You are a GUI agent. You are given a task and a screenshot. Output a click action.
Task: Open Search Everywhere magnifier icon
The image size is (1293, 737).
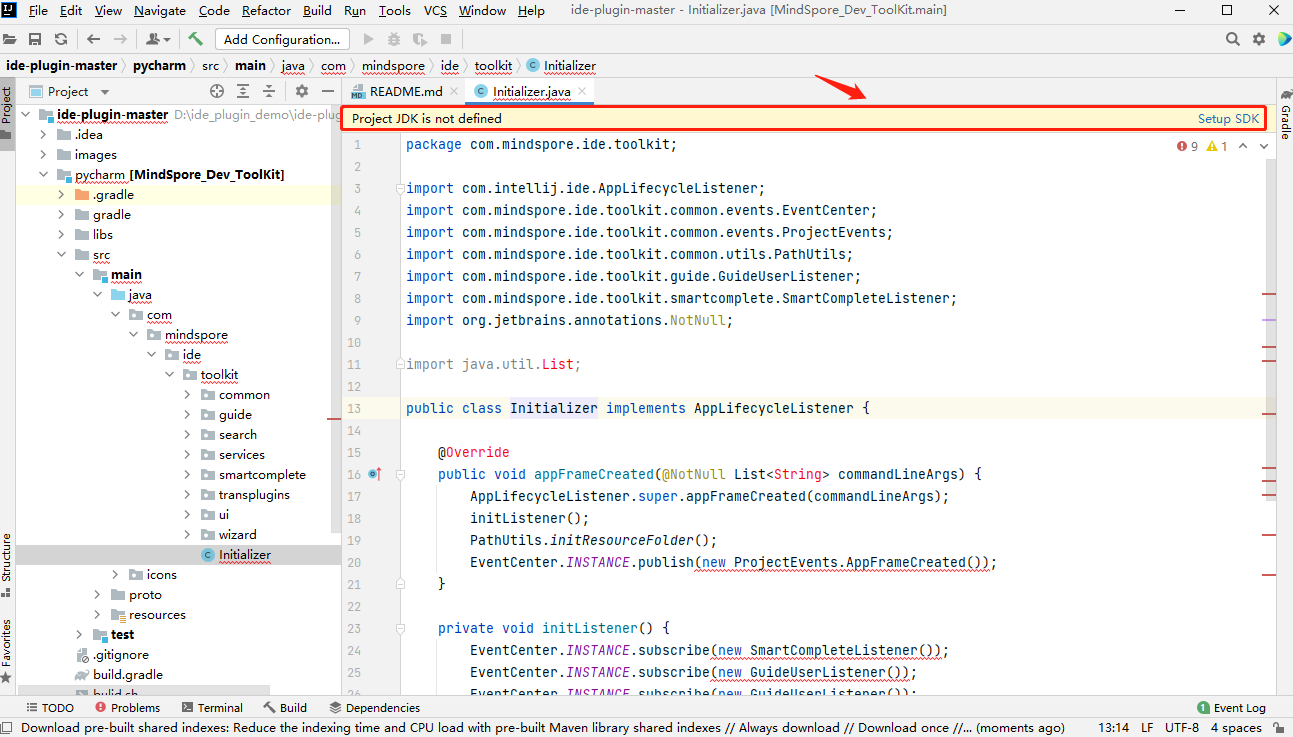1233,39
